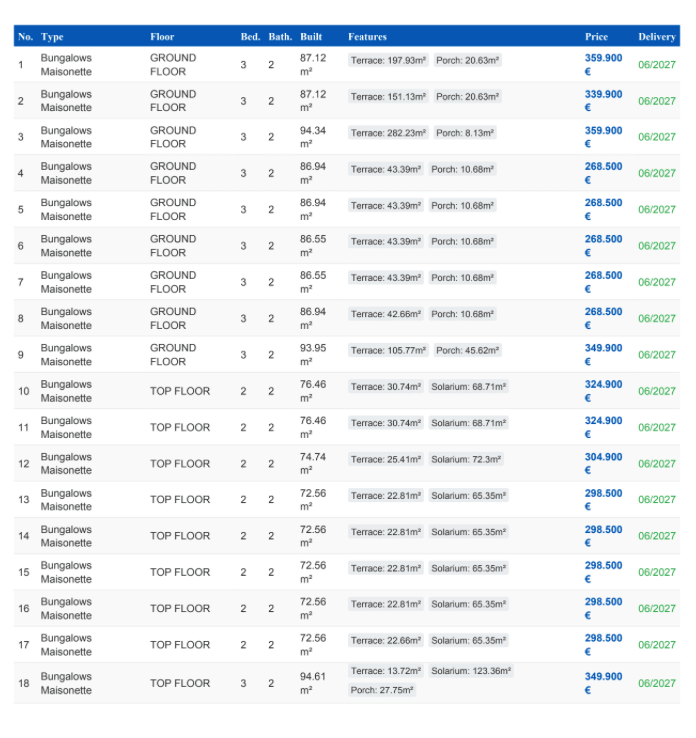The image size is (696, 738).
Task: Click the Floor column header
Action: tap(162, 37)
